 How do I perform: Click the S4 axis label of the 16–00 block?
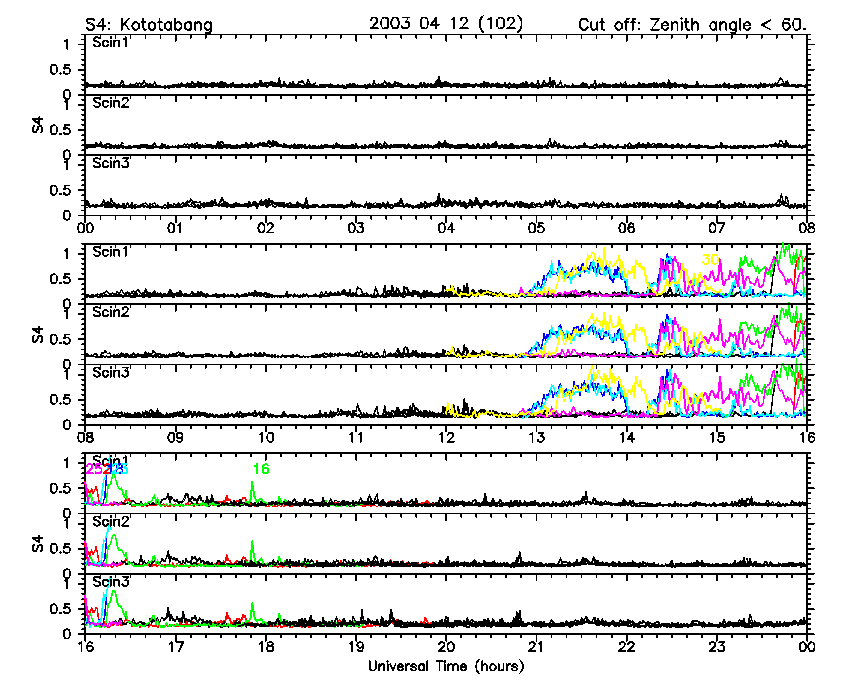(37, 544)
